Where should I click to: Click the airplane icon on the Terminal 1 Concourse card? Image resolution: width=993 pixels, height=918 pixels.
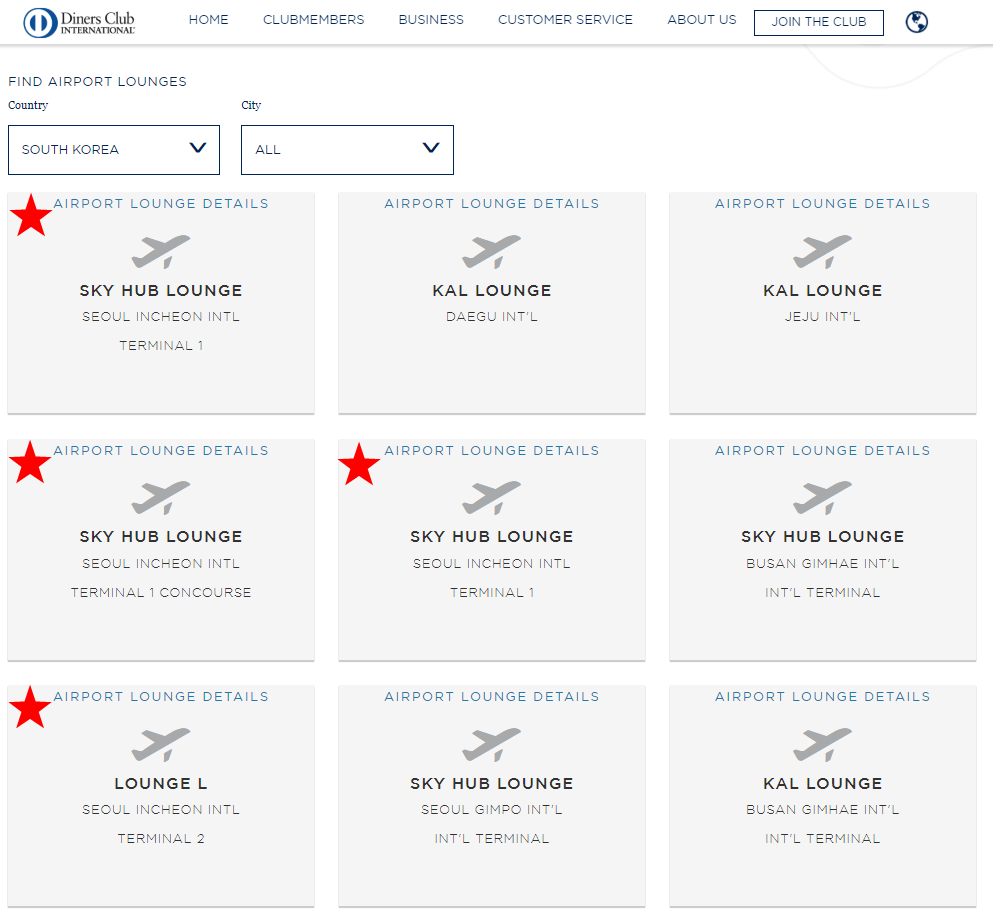[x=161, y=498]
